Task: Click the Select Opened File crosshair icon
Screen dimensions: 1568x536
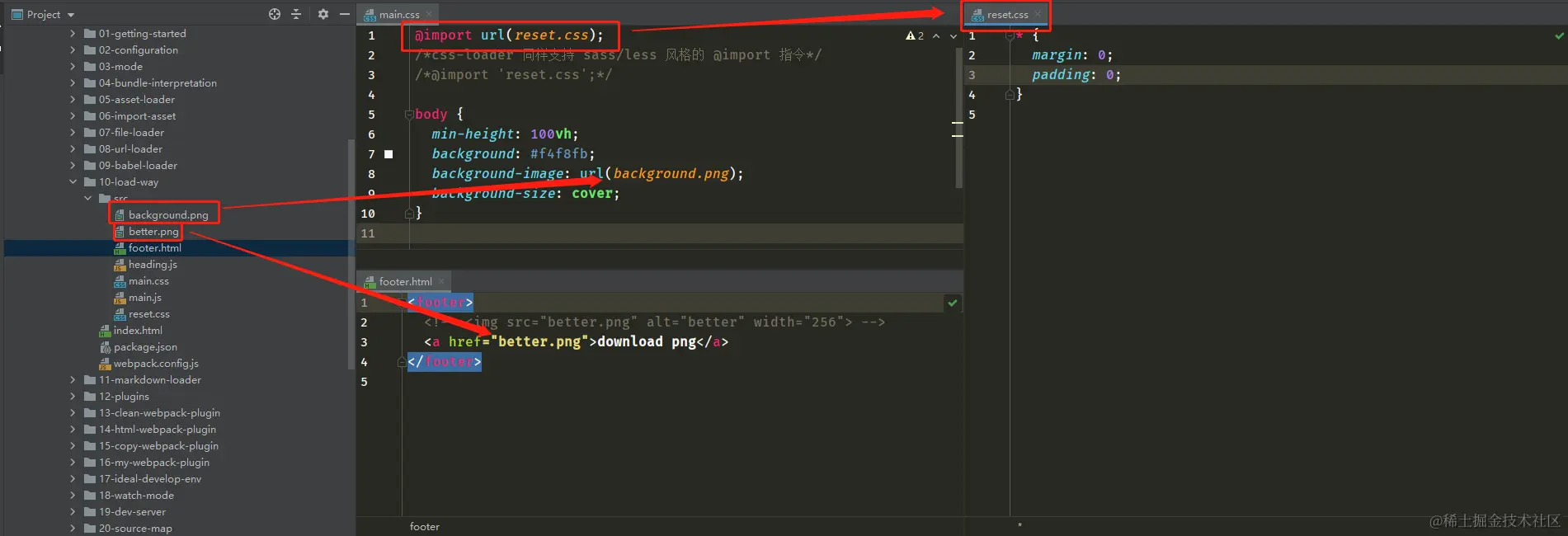Action: pyautogui.click(x=275, y=14)
